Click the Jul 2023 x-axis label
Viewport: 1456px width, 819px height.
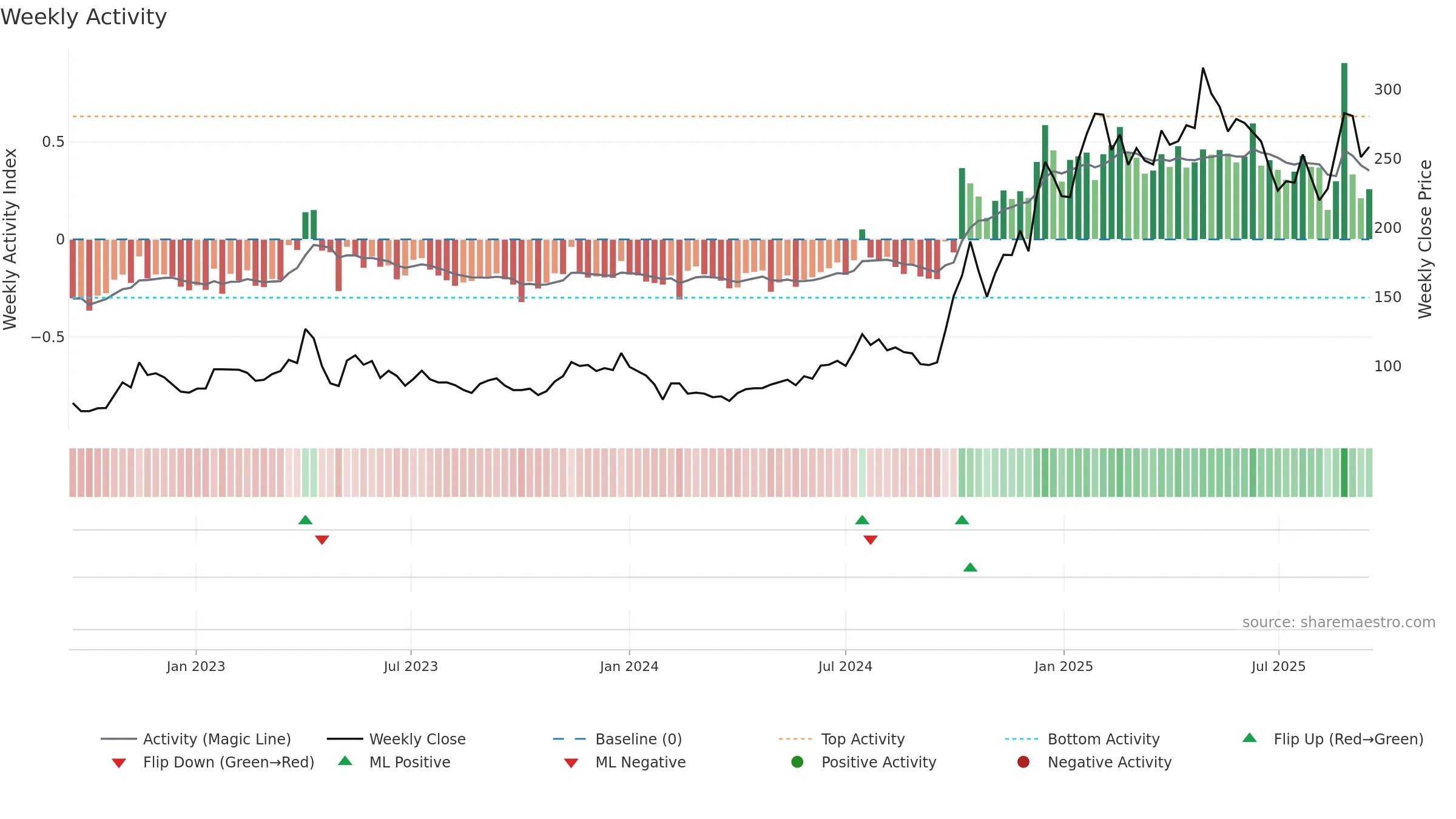[411, 666]
